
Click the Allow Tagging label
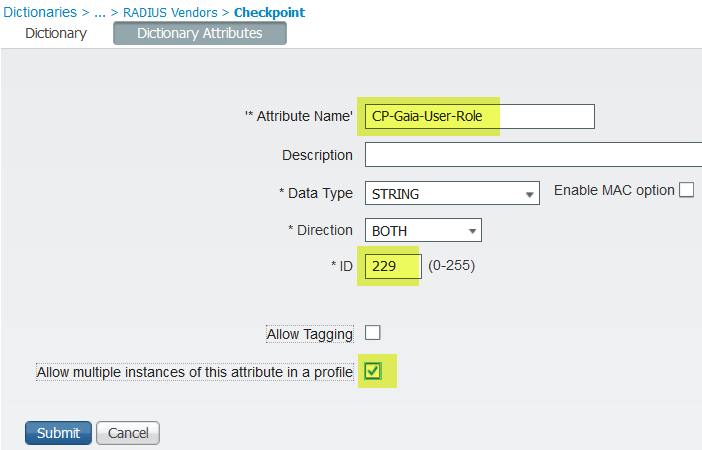310,334
